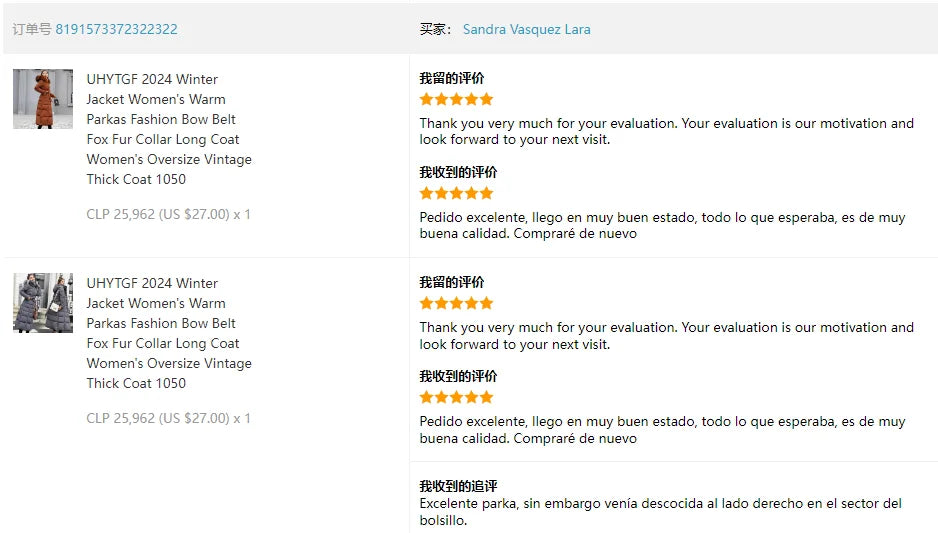938x533 pixels.
Task: Click the 订单号 order label
Action: (32, 29)
